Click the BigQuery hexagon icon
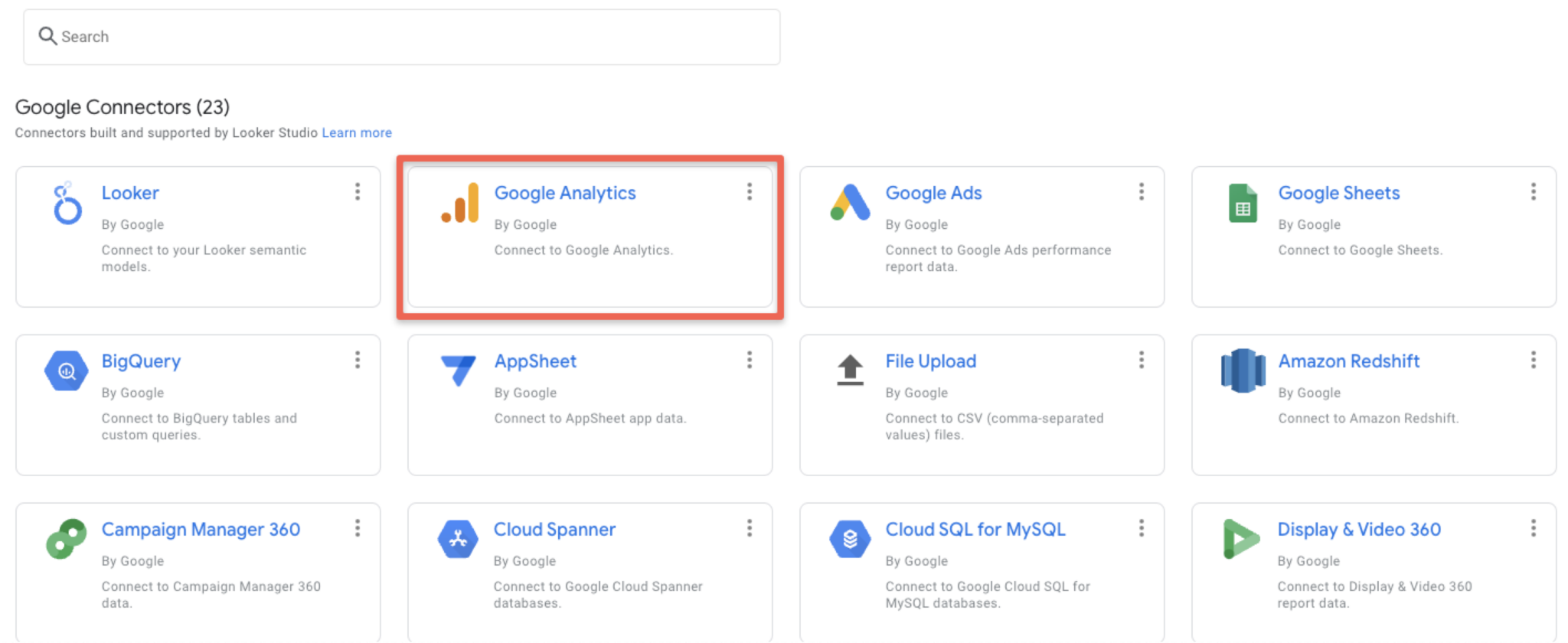Image resolution: width=1568 pixels, height=643 pixels. pyautogui.click(x=67, y=371)
